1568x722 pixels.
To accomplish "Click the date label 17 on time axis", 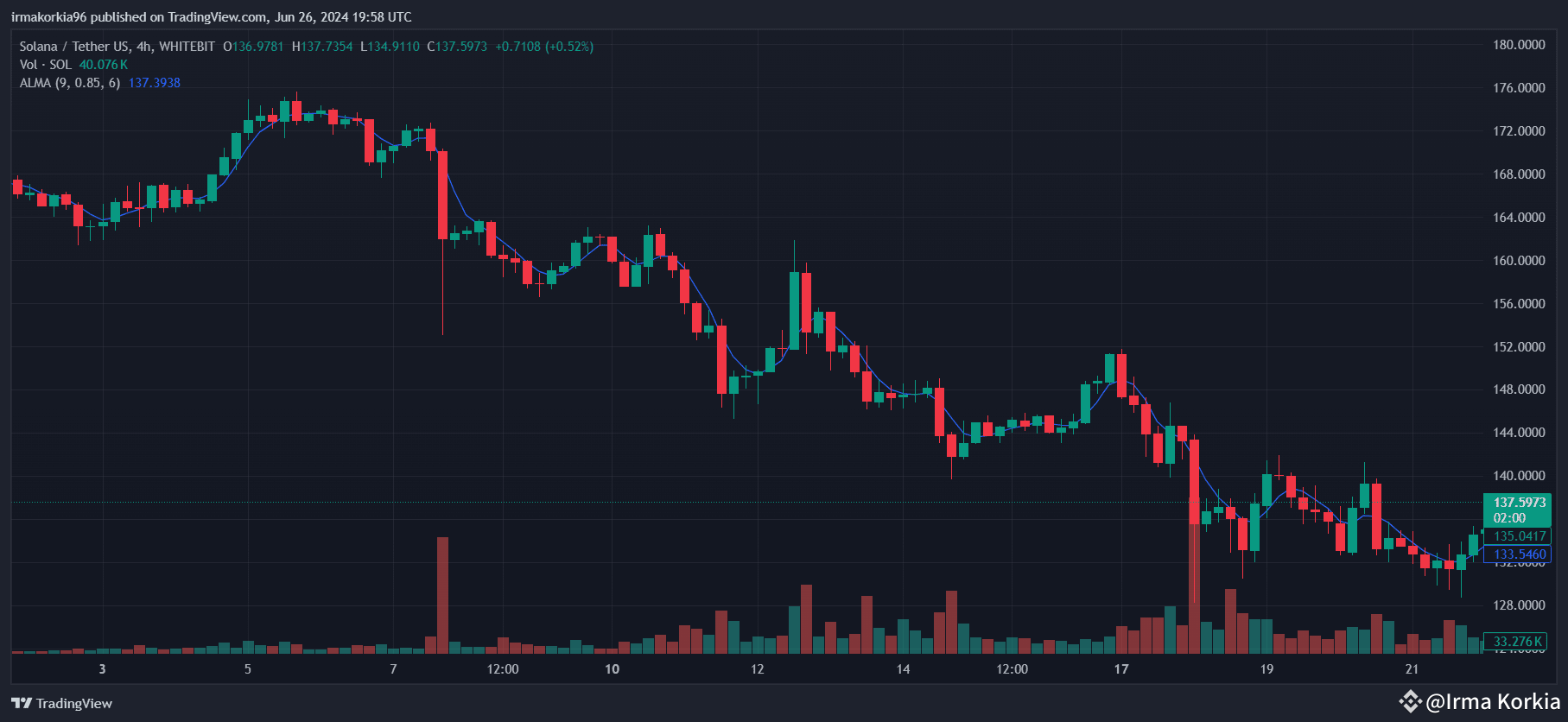I will tap(1121, 669).
